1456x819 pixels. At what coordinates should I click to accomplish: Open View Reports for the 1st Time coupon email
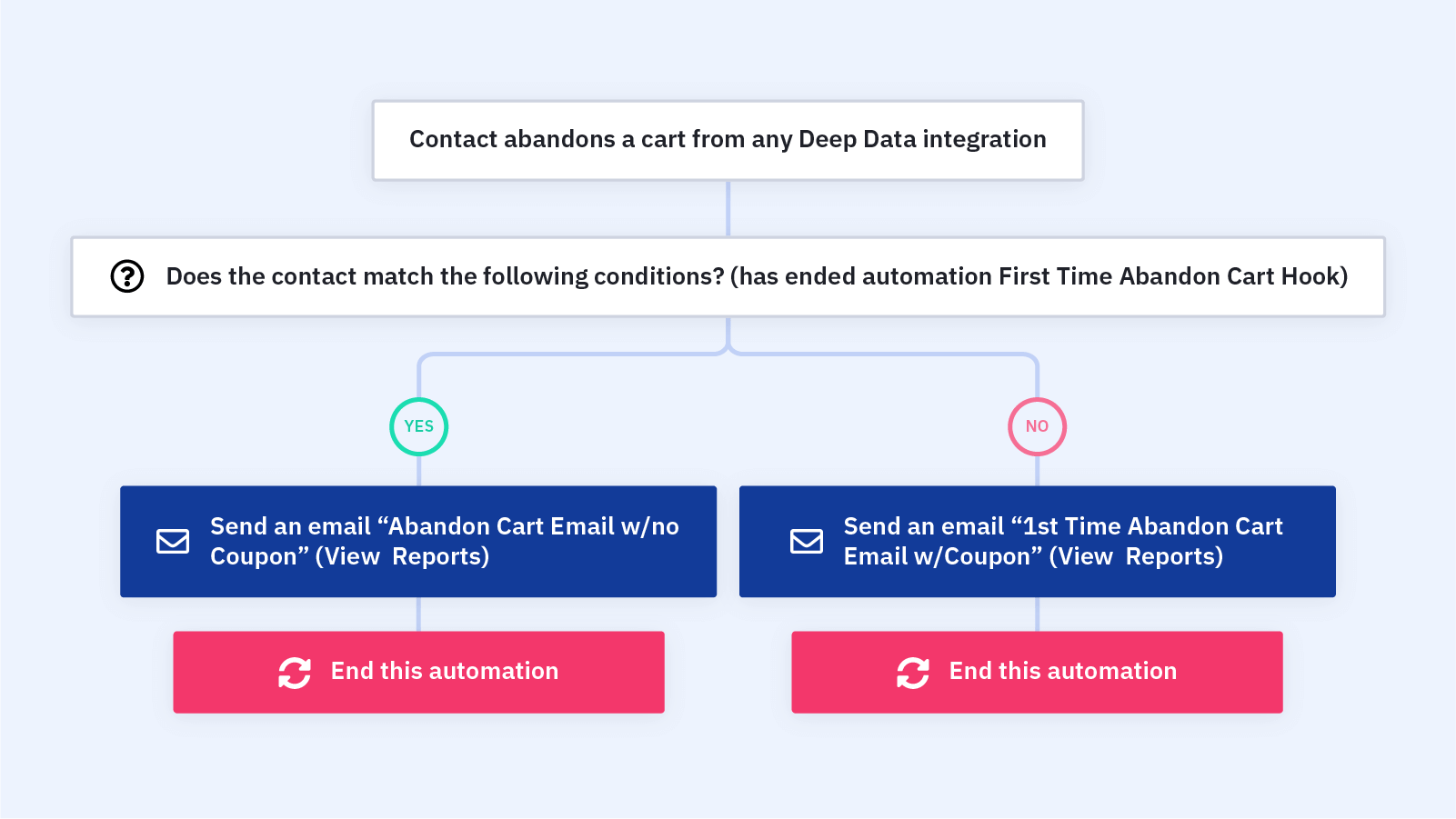point(1136,556)
